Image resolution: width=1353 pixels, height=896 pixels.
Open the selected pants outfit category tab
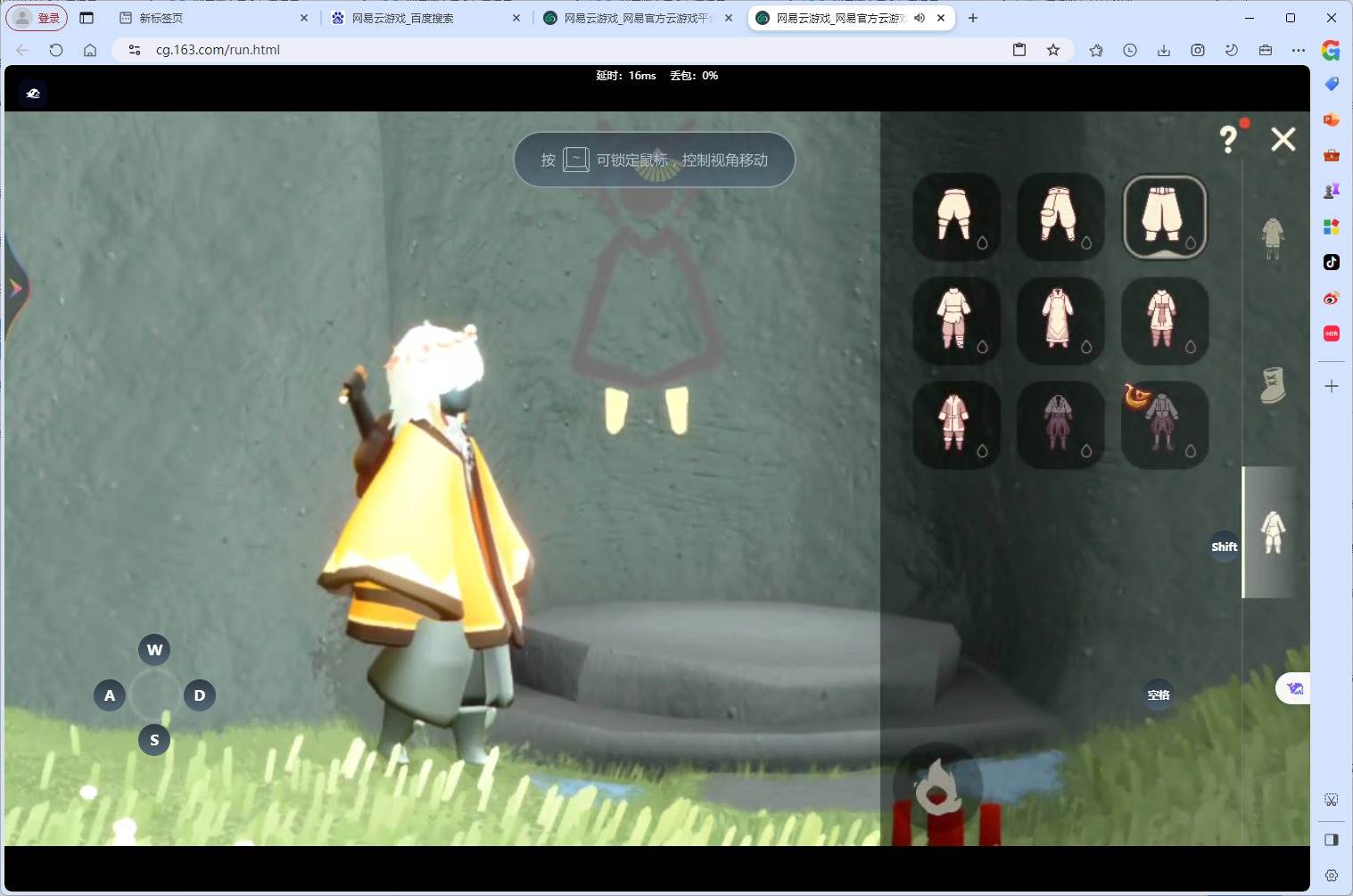(x=1273, y=532)
